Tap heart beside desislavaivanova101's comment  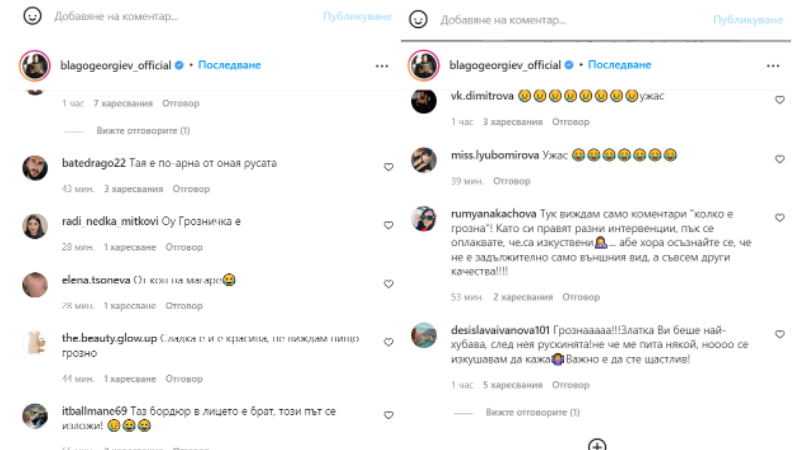coord(780,334)
